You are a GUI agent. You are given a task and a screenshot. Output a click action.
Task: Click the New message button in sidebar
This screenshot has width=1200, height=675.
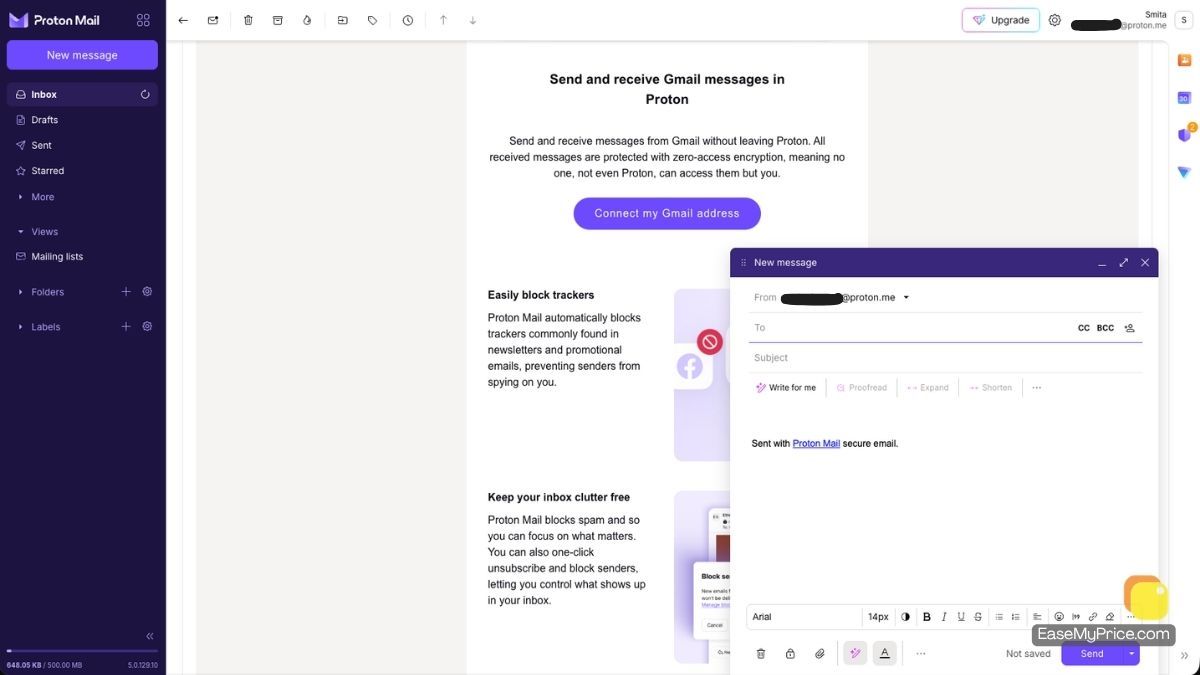pyautogui.click(x=82, y=55)
